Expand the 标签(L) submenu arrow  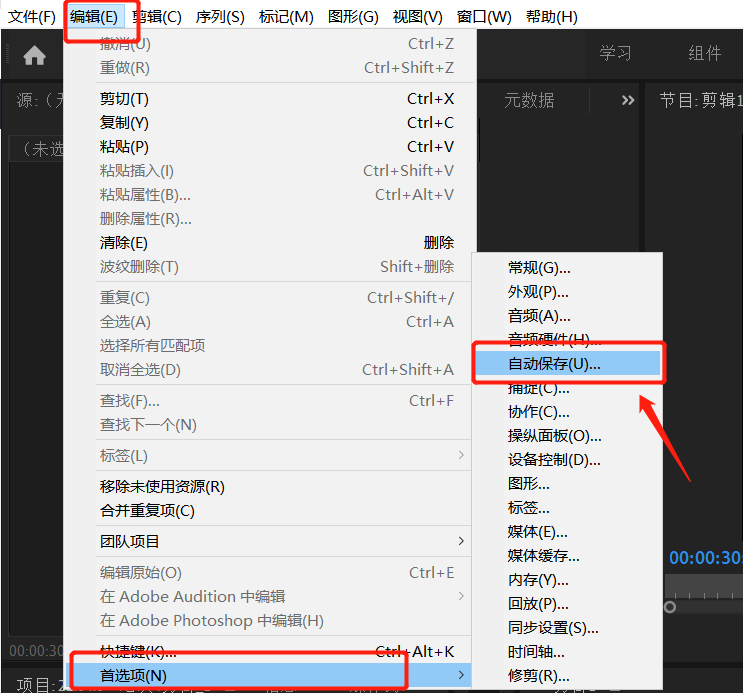tap(461, 455)
